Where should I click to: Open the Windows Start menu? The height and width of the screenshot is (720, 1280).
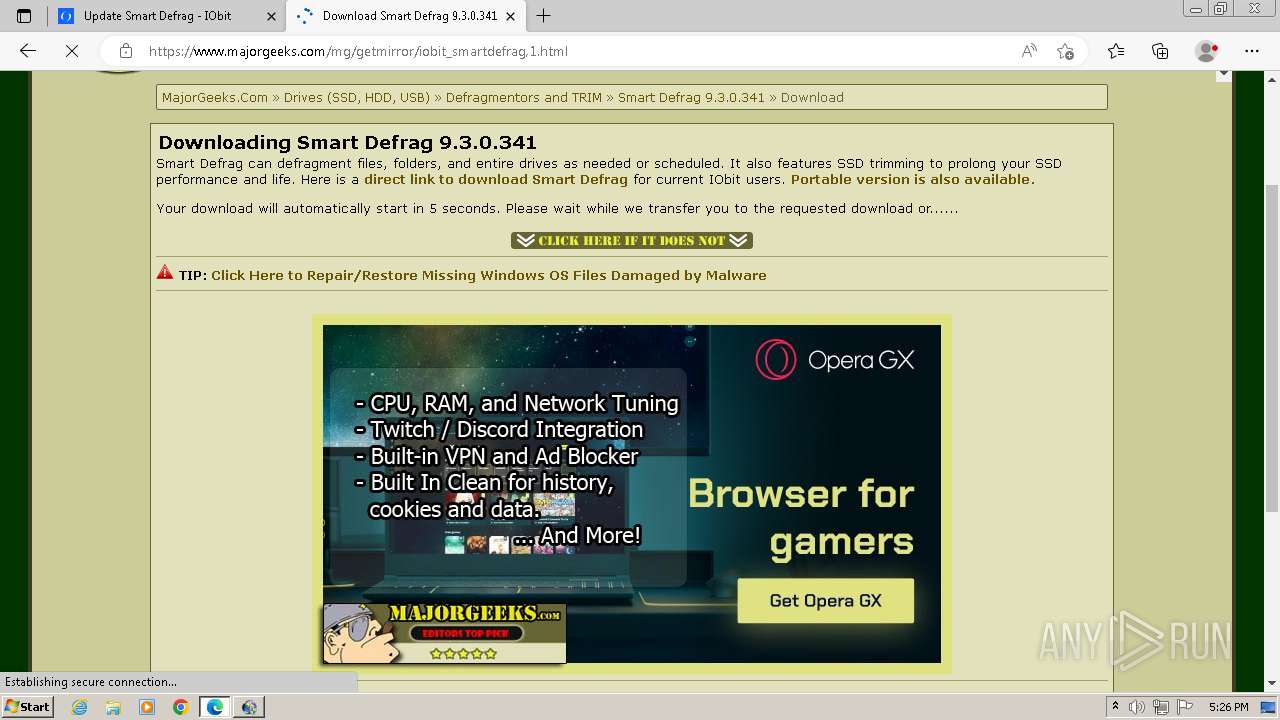27,707
